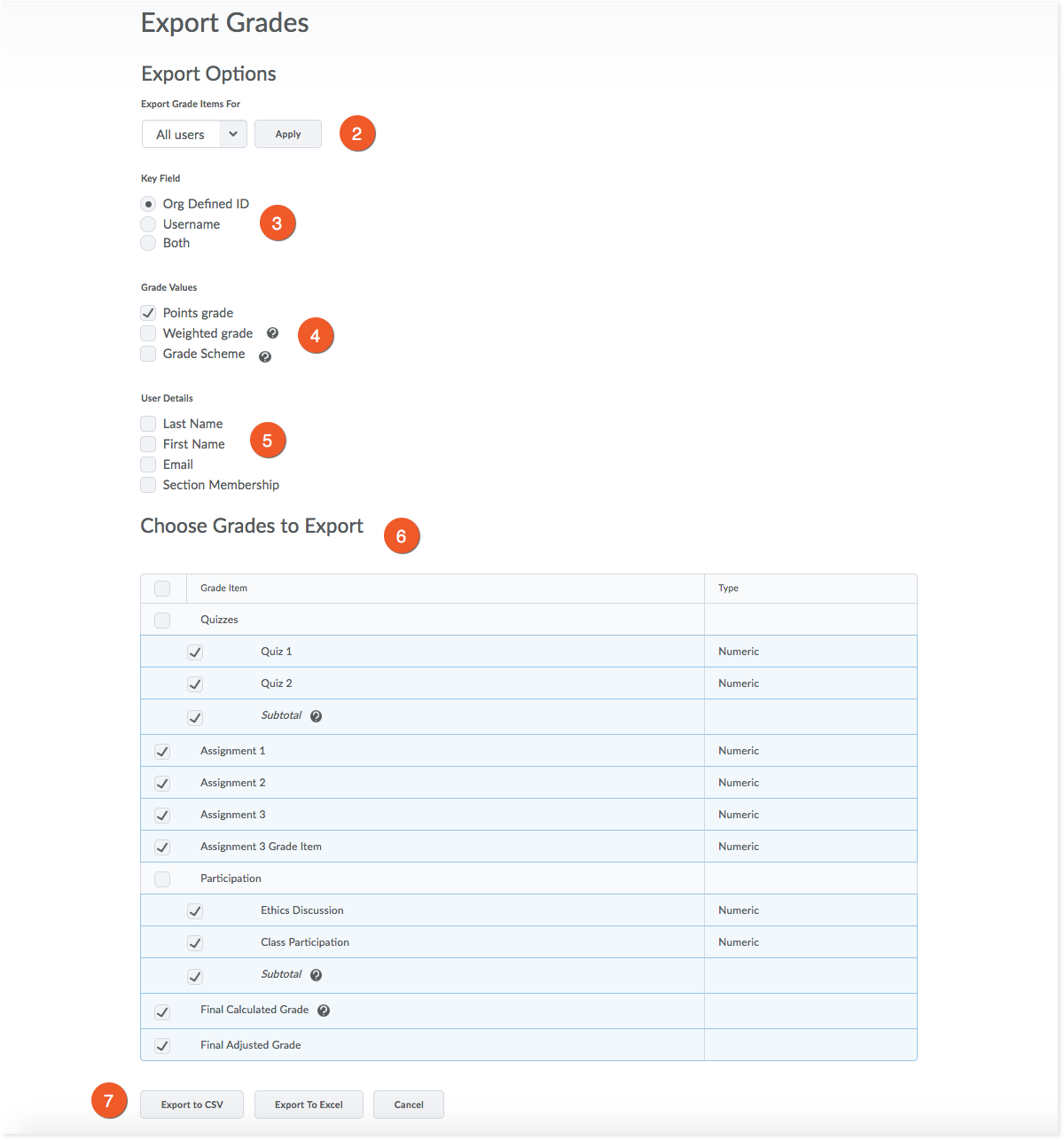This screenshot has width=1064, height=1140.
Task: Check the Last Name user detail
Action: pos(148,424)
